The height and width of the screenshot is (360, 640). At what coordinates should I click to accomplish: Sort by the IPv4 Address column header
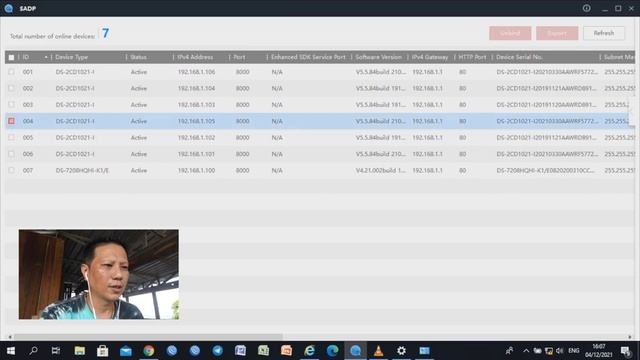195,57
